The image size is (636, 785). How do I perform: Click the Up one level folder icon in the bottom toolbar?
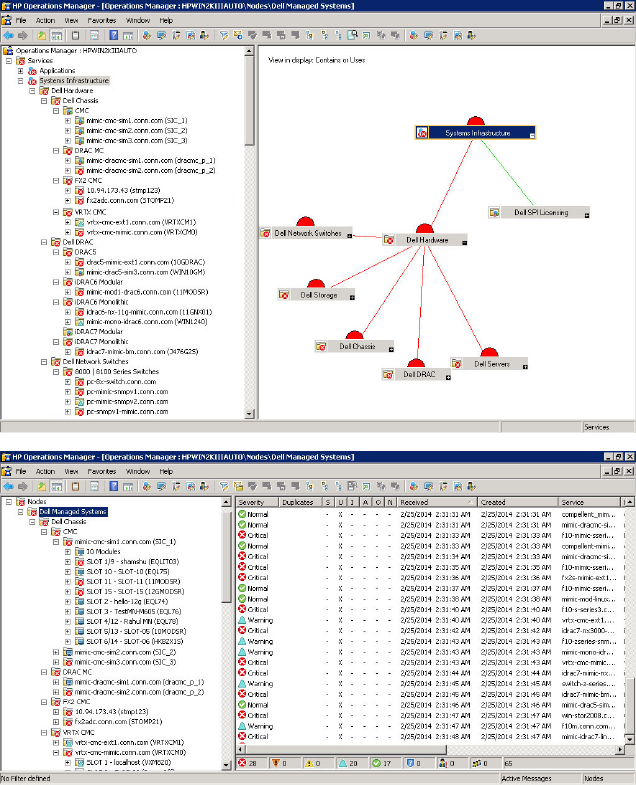click(42, 486)
